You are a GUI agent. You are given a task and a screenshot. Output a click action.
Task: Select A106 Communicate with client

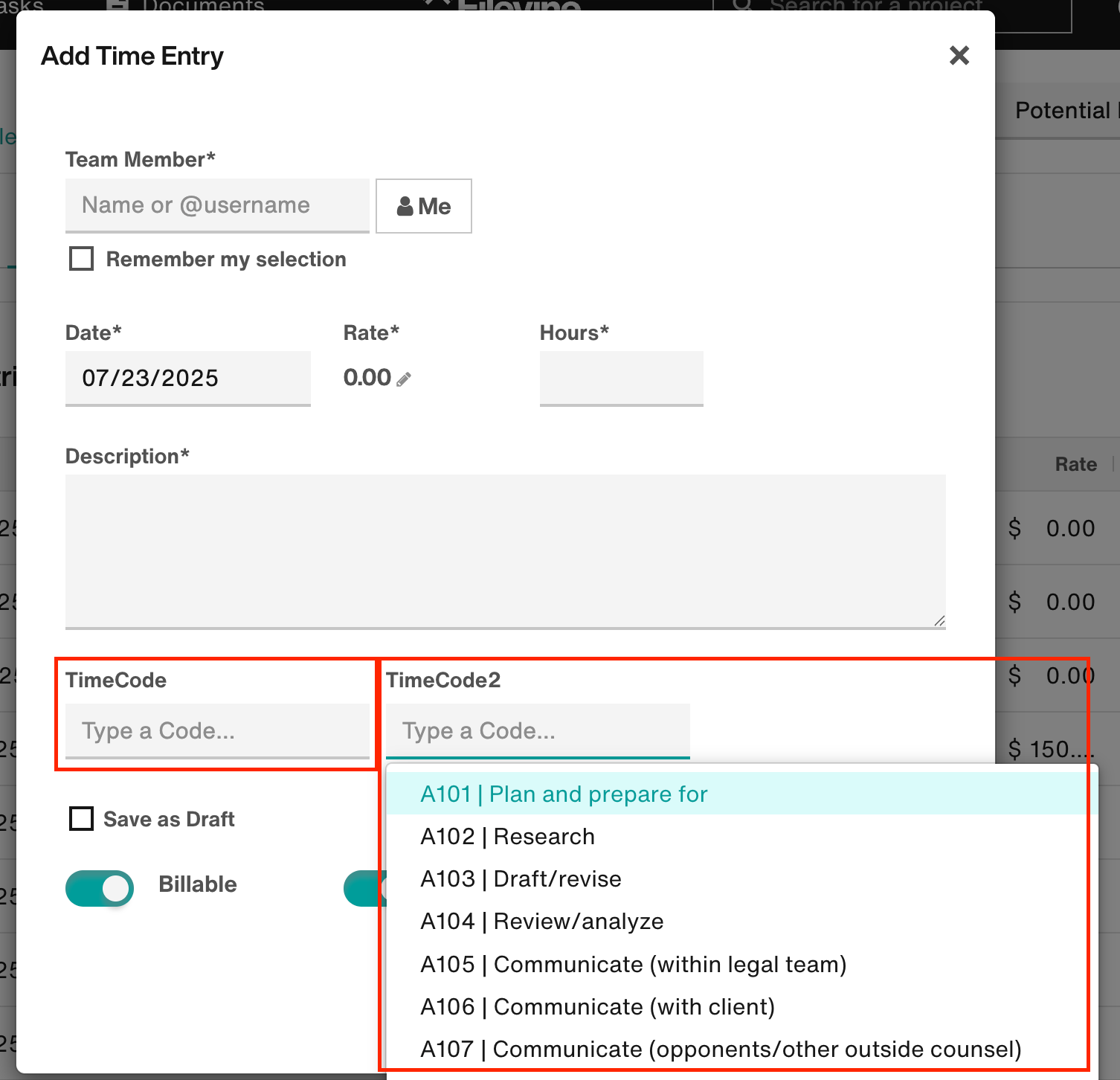(596, 1006)
